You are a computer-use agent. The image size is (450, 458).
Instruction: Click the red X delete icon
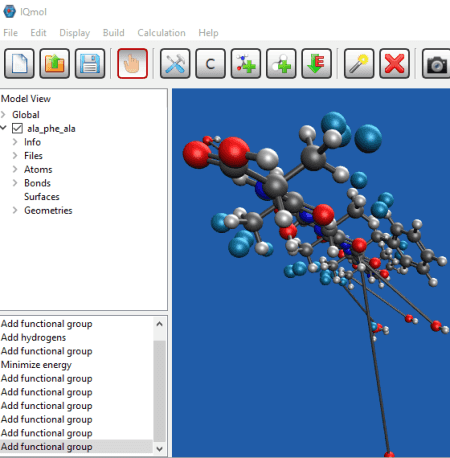(x=394, y=63)
